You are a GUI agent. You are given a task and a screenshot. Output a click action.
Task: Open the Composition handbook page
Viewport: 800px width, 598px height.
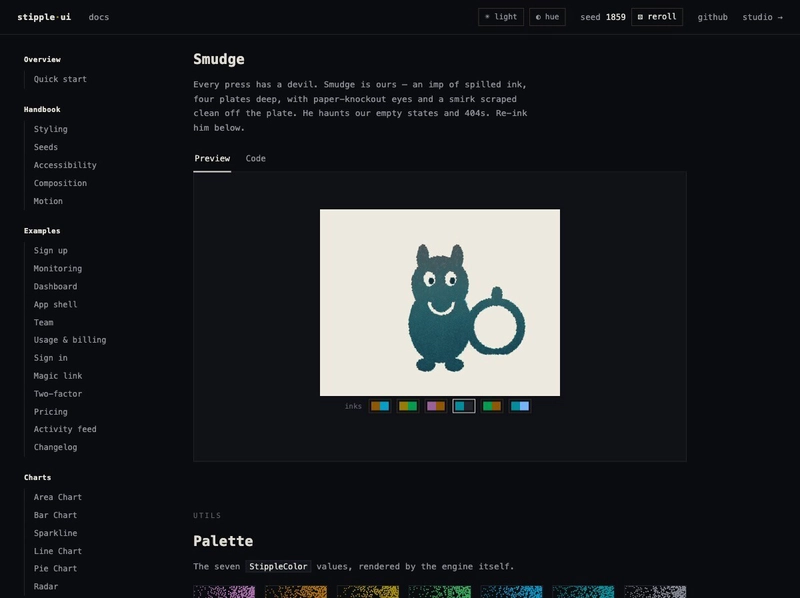pos(60,183)
